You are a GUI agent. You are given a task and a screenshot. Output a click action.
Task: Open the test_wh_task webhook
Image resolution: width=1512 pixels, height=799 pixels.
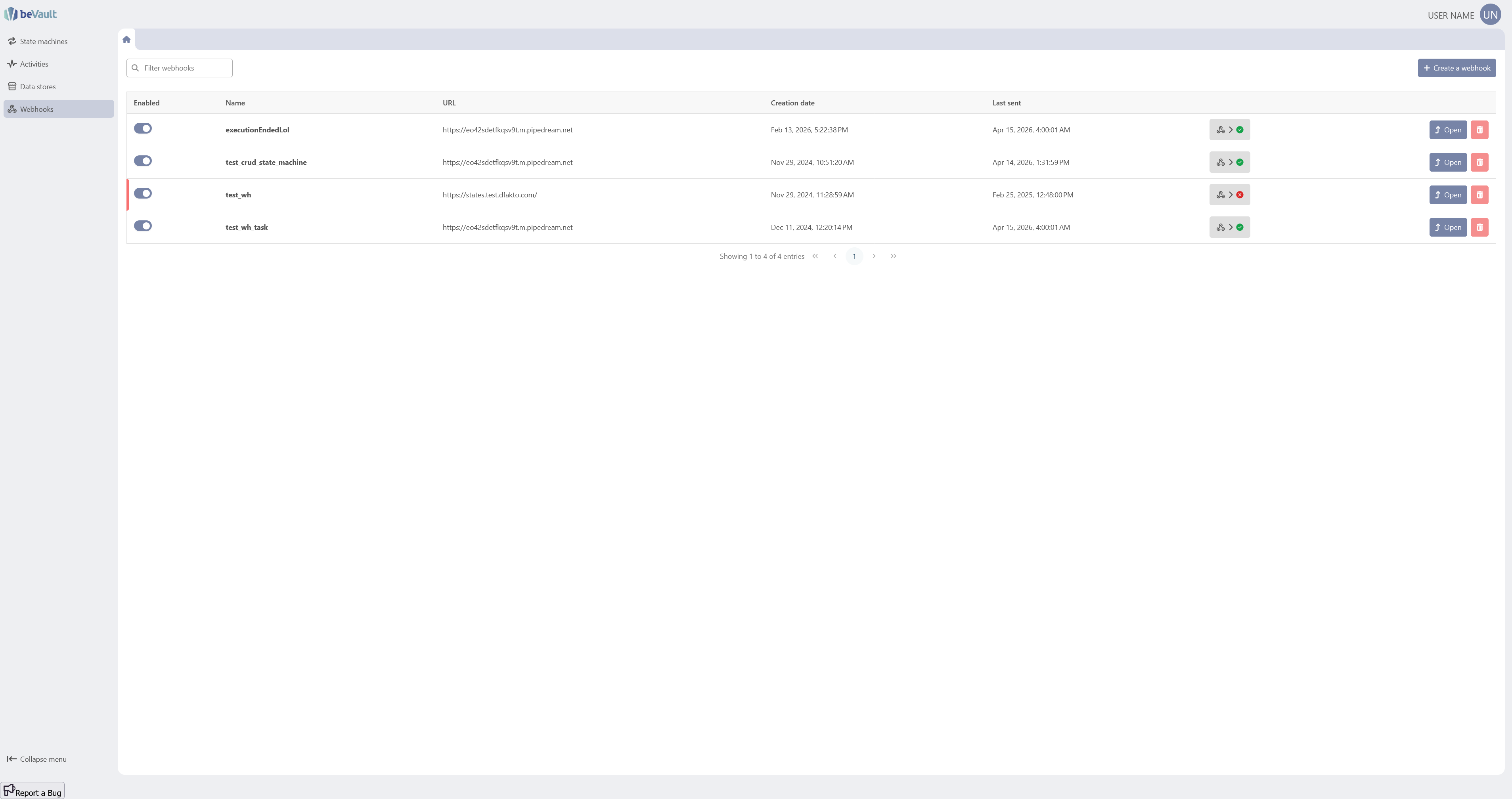pyautogui.click(x=1447, y=227)
